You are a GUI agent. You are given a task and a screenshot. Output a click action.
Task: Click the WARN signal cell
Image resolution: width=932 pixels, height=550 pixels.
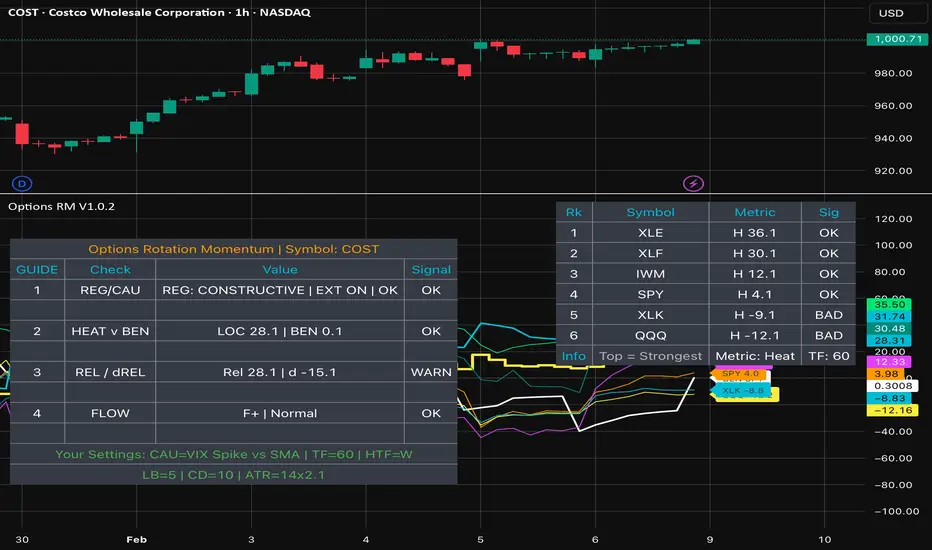(431, 372)
